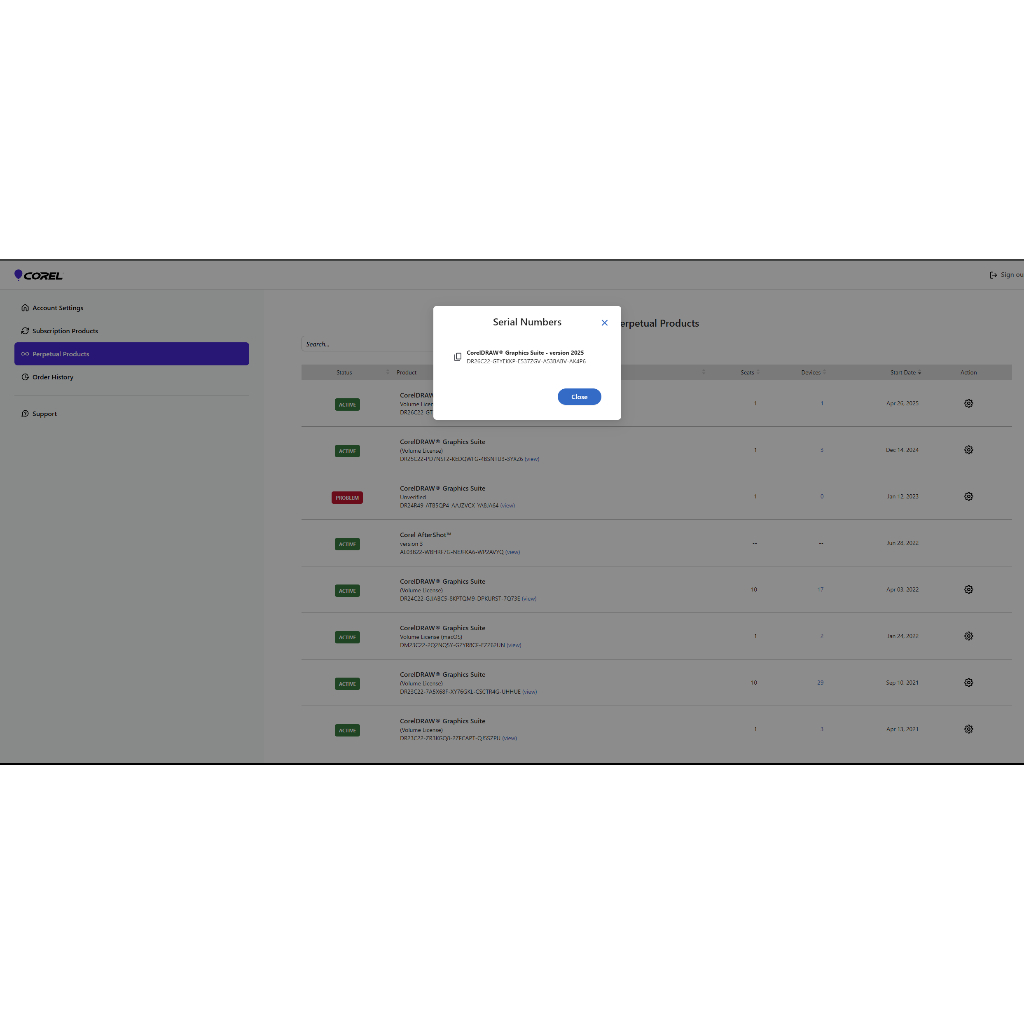Sort by the Product column header
This screenshot has width=1024, height=1024.
tap(406, 372)
